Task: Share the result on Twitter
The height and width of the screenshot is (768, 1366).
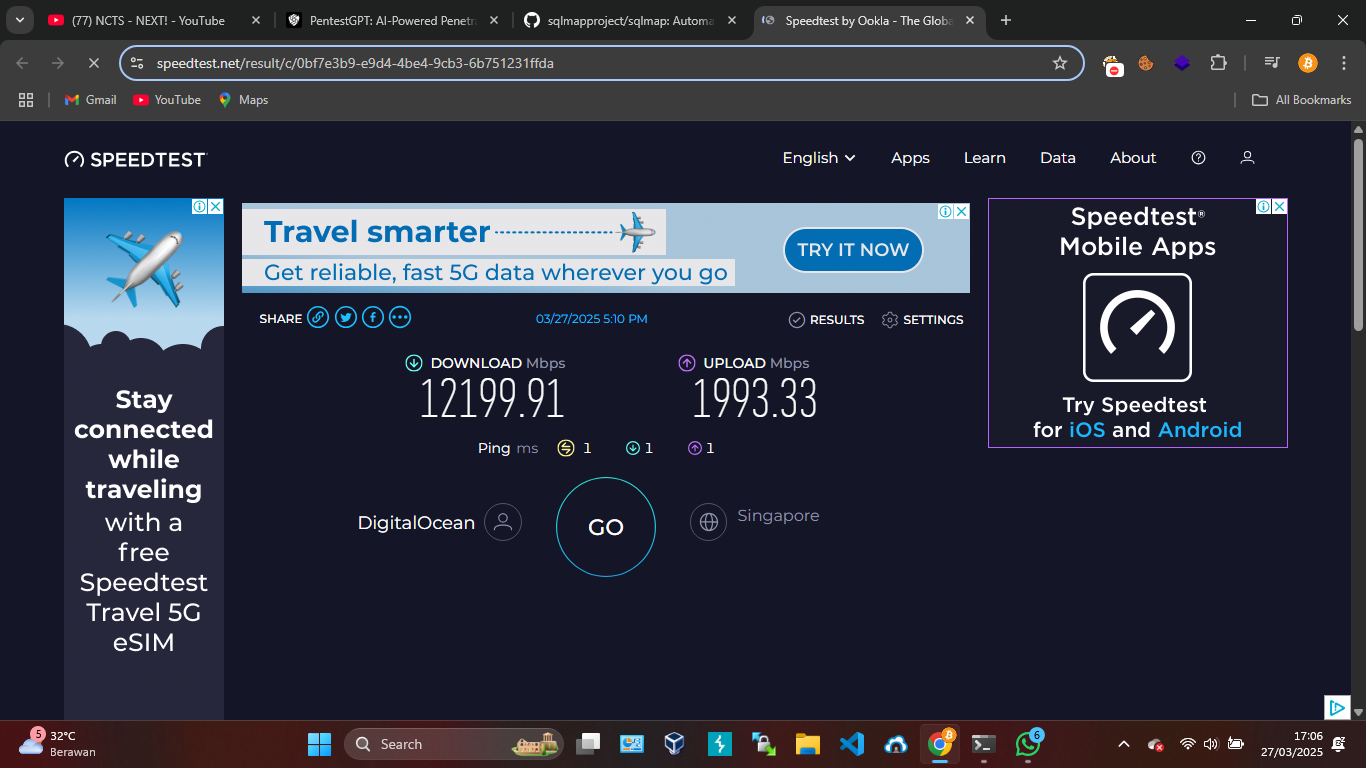Action: 346,318
